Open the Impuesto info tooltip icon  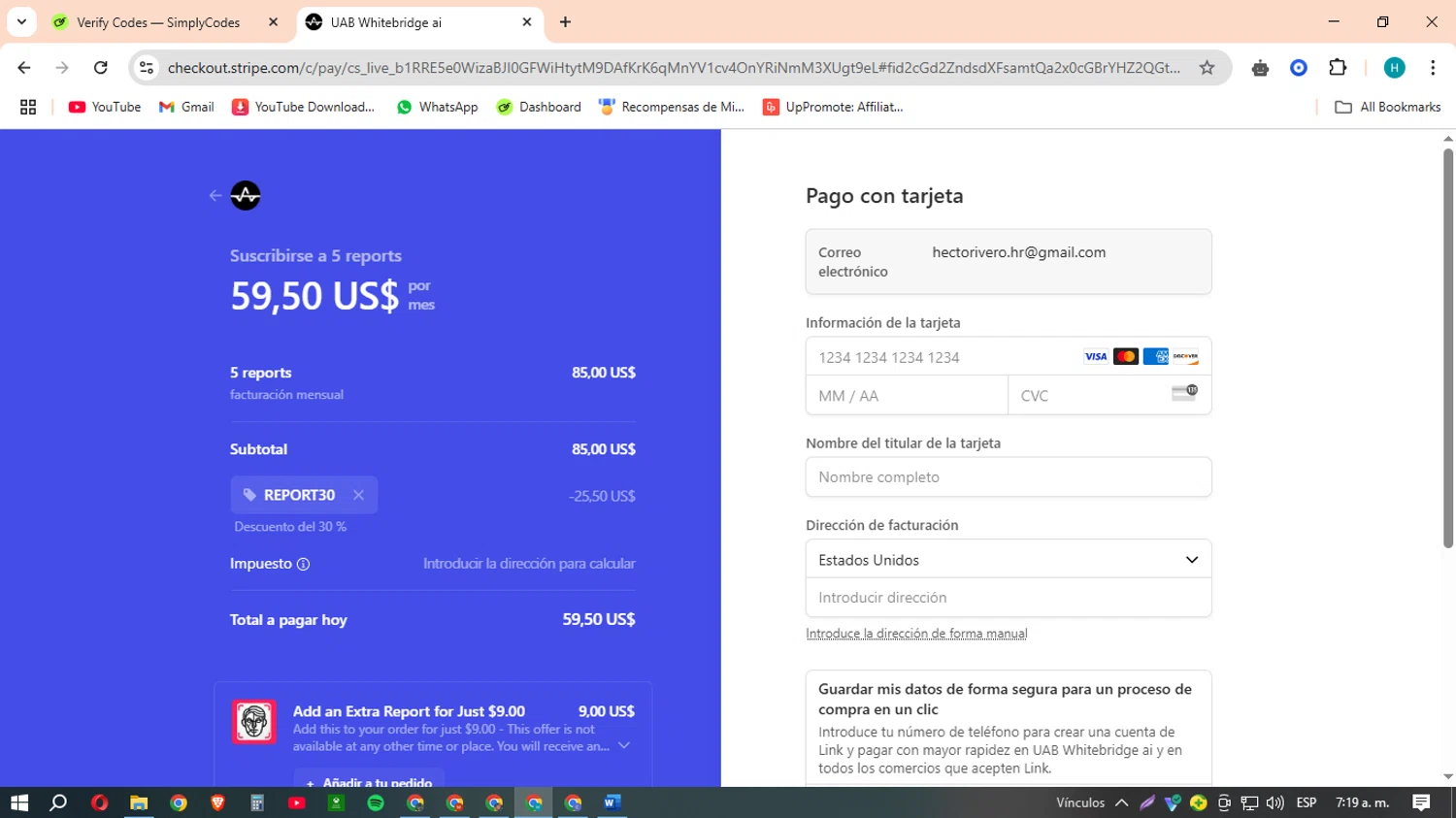303,565
